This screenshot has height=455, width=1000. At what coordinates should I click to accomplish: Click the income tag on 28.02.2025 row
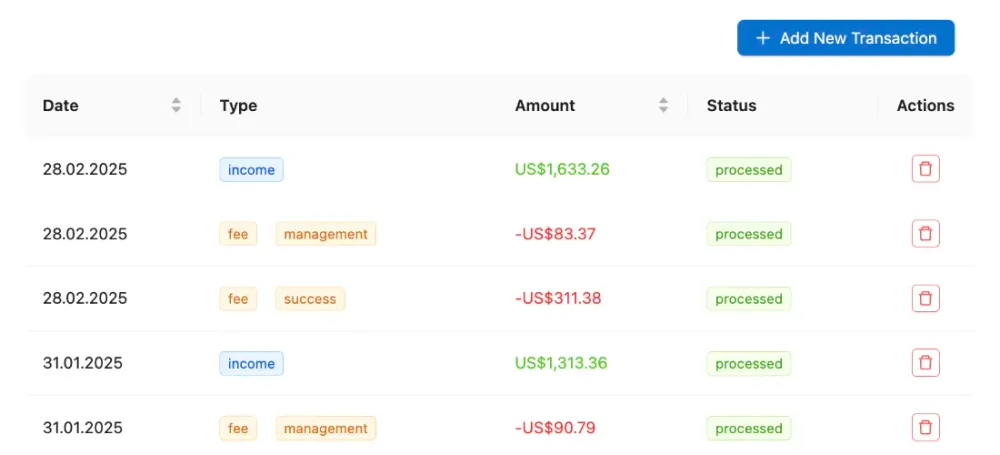[x=251, y=170]
